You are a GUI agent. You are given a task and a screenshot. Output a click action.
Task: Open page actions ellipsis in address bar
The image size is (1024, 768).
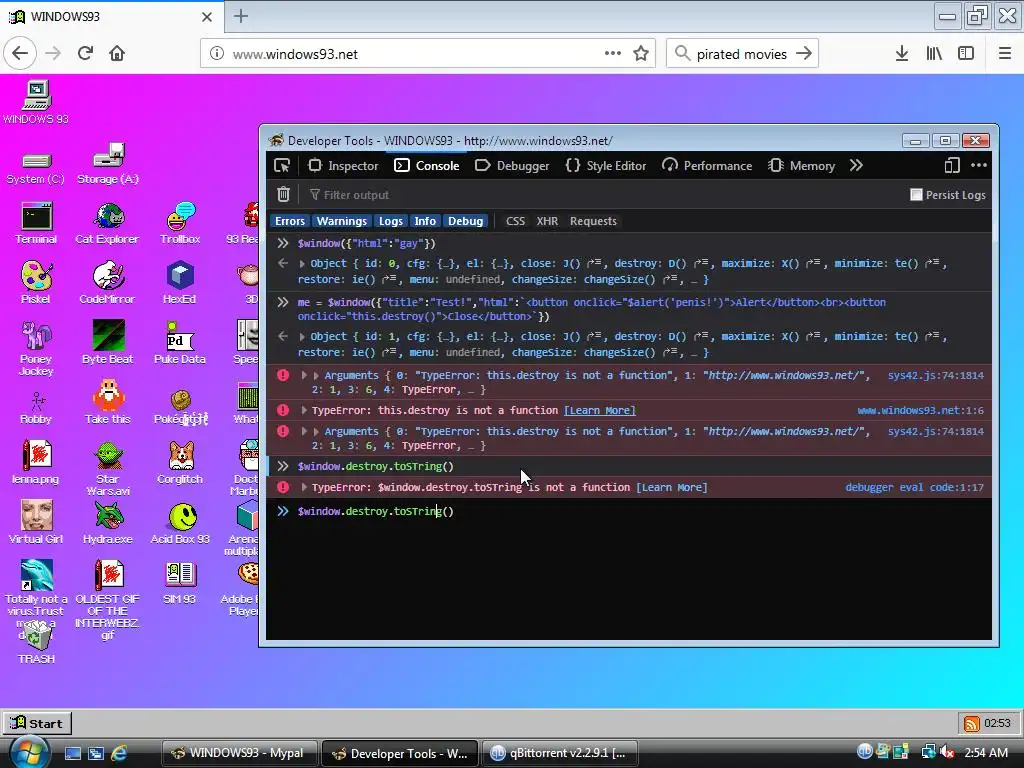coord(613,54)
